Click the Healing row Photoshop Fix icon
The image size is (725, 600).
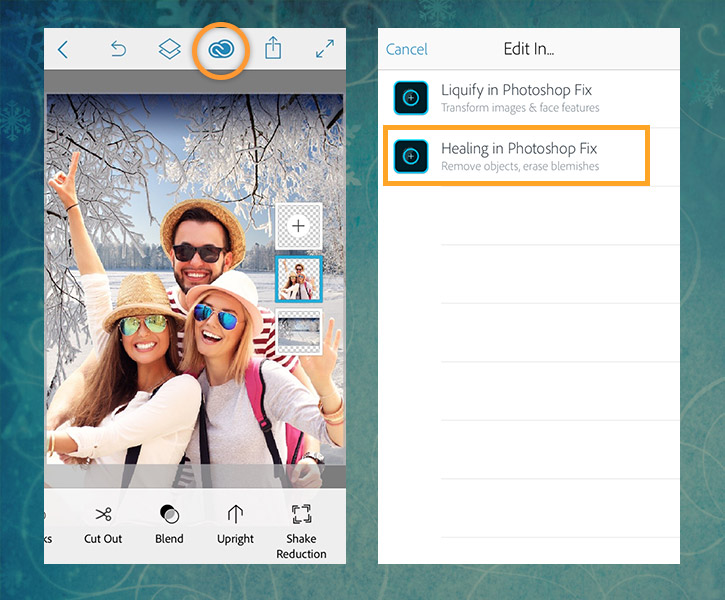[411, 156]
